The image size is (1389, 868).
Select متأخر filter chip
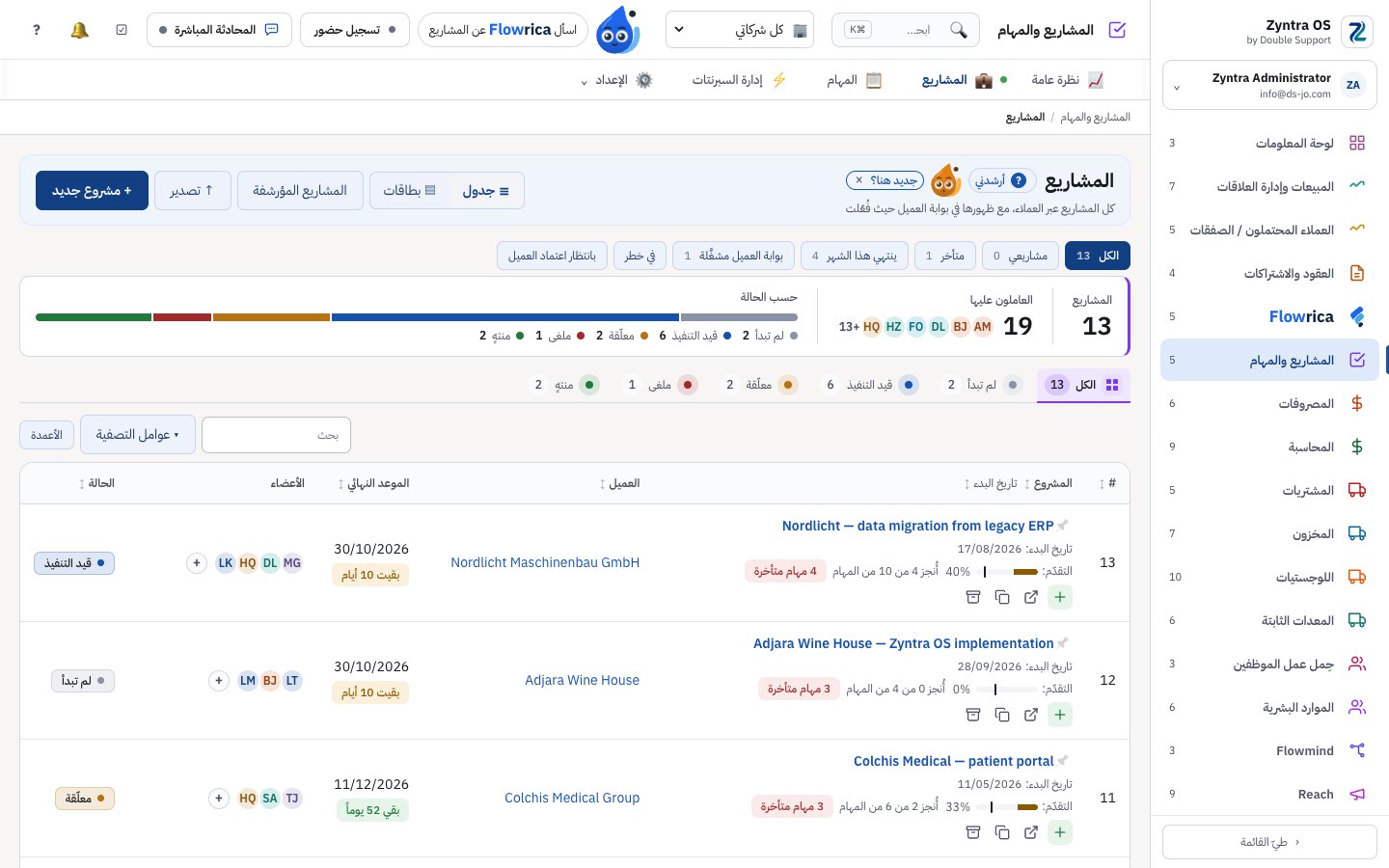pos(945,256)
